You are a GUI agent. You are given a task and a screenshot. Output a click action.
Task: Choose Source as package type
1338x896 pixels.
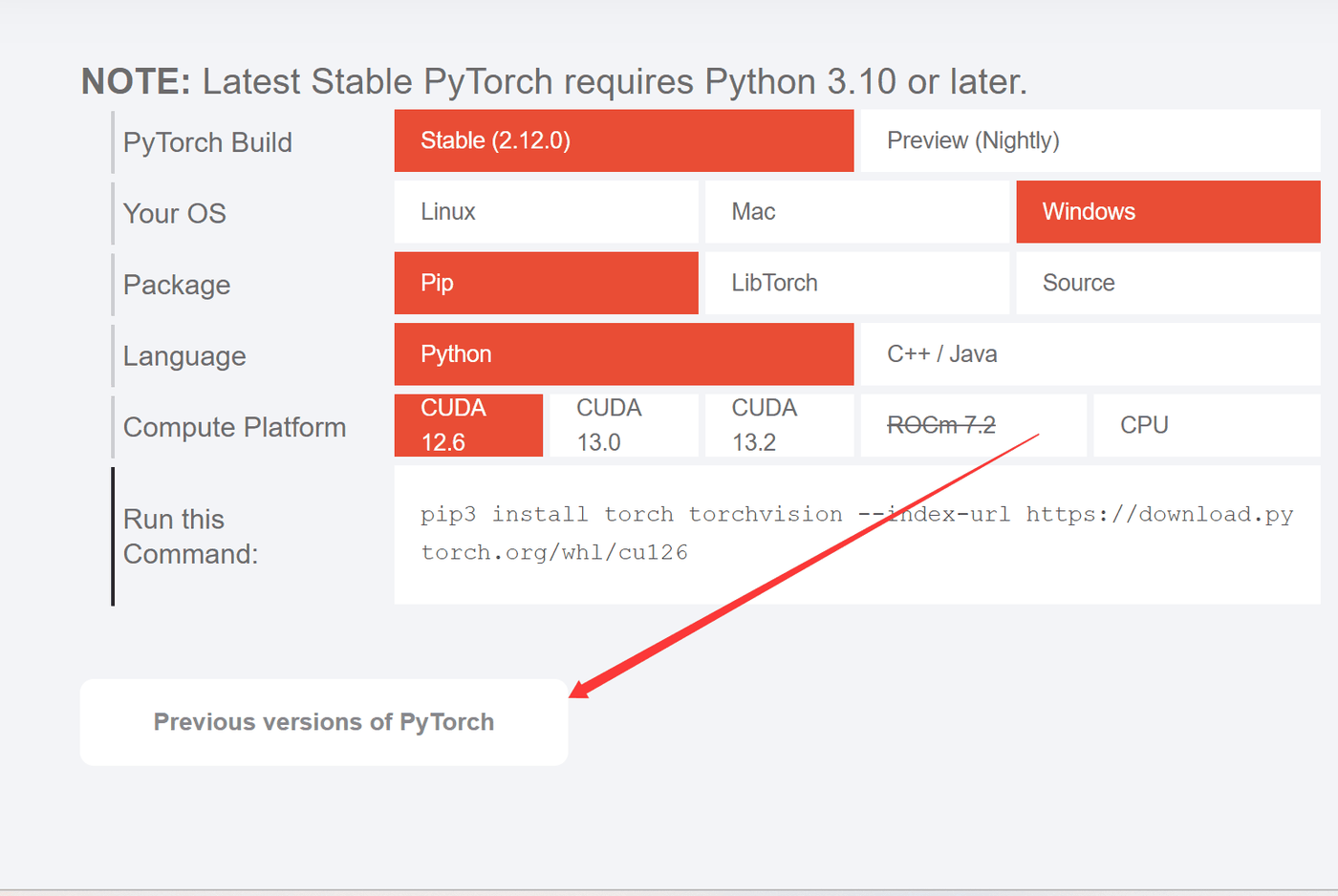pos(1168,283)
